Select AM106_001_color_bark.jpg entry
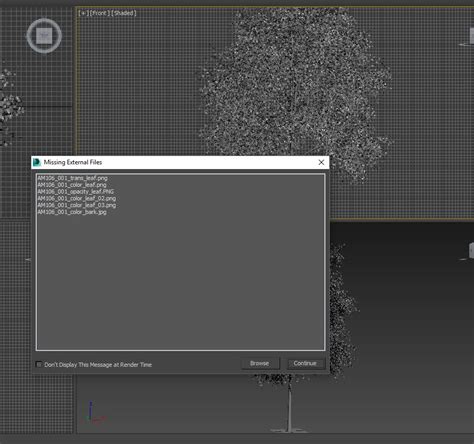The height and width of the screenshot is (444, 474). (72, 212)
